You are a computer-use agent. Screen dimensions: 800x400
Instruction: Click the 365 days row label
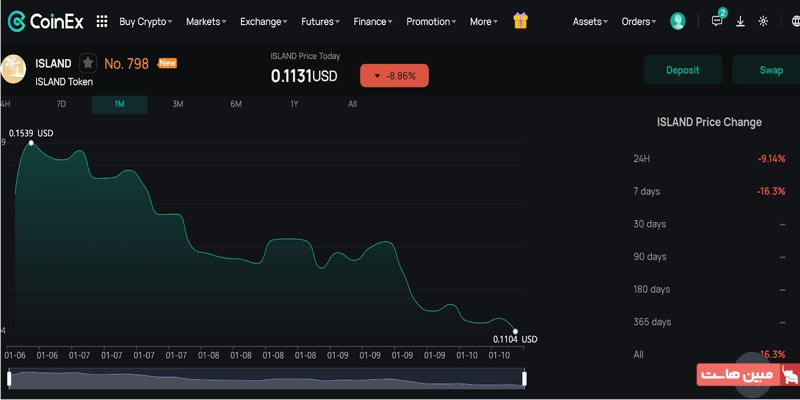point(652,322)
